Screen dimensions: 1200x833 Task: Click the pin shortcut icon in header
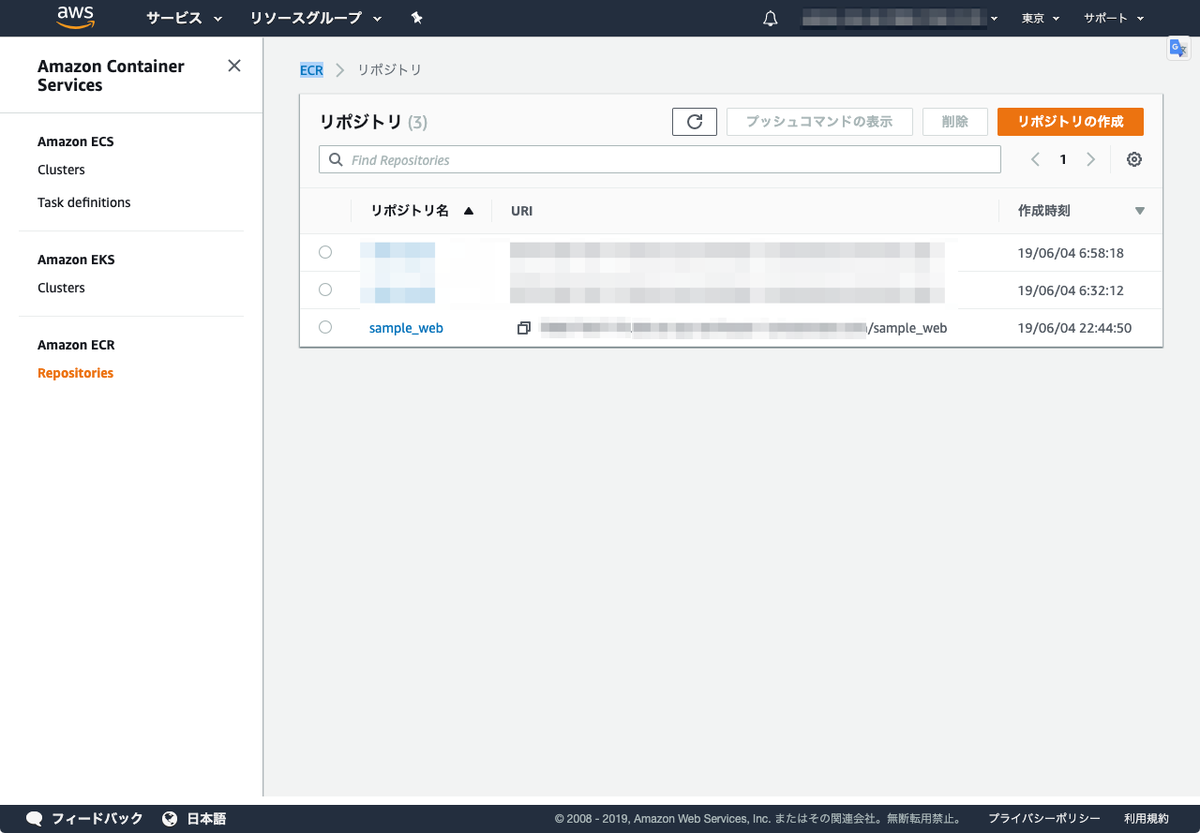click(x=417, y=18)
